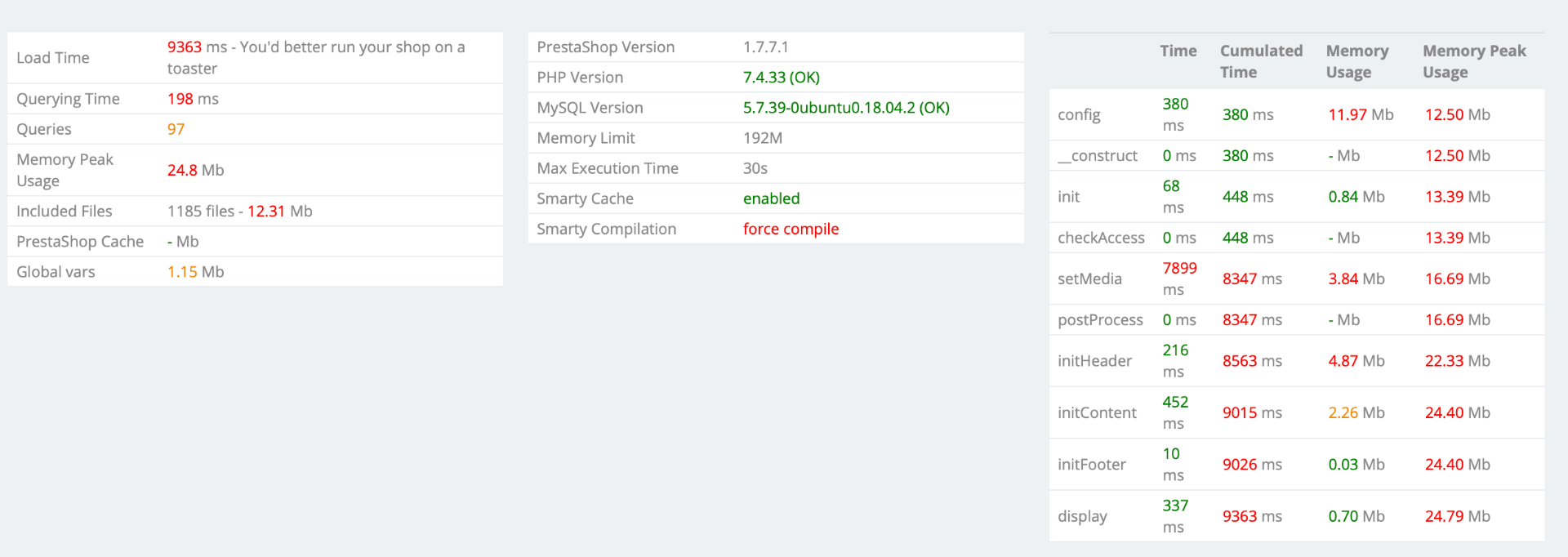Select the setMedia row label
The image size is (1568, 557).
1089,278
